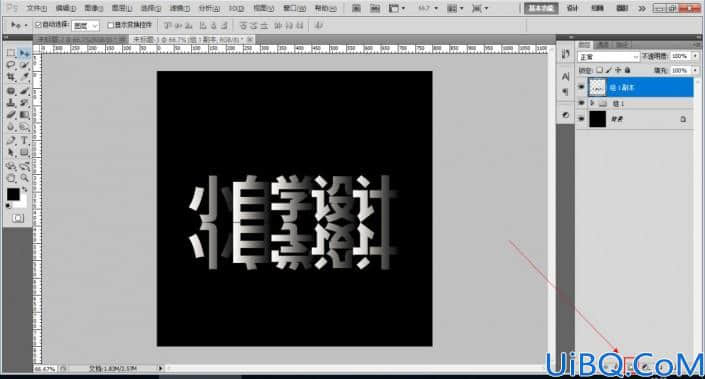Select the Spot Healing Brush tool
The width and height of the screenshot is (705, 379).
(x=11, y=91)
